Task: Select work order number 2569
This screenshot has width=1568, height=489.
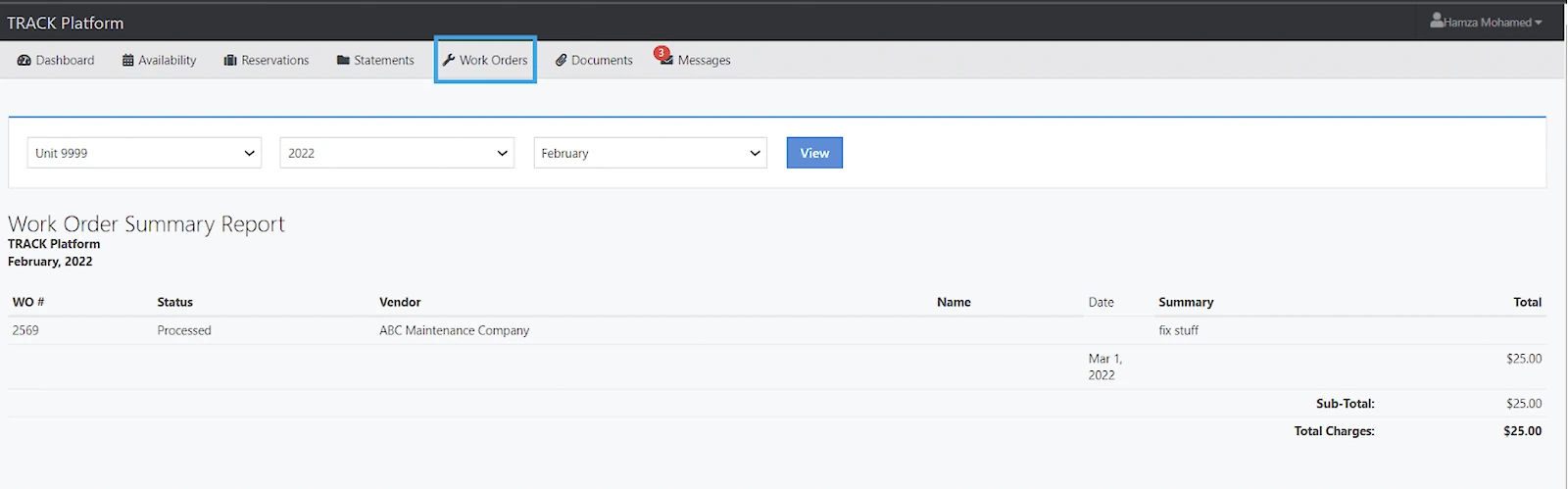Action: click(x=25, y=330)
